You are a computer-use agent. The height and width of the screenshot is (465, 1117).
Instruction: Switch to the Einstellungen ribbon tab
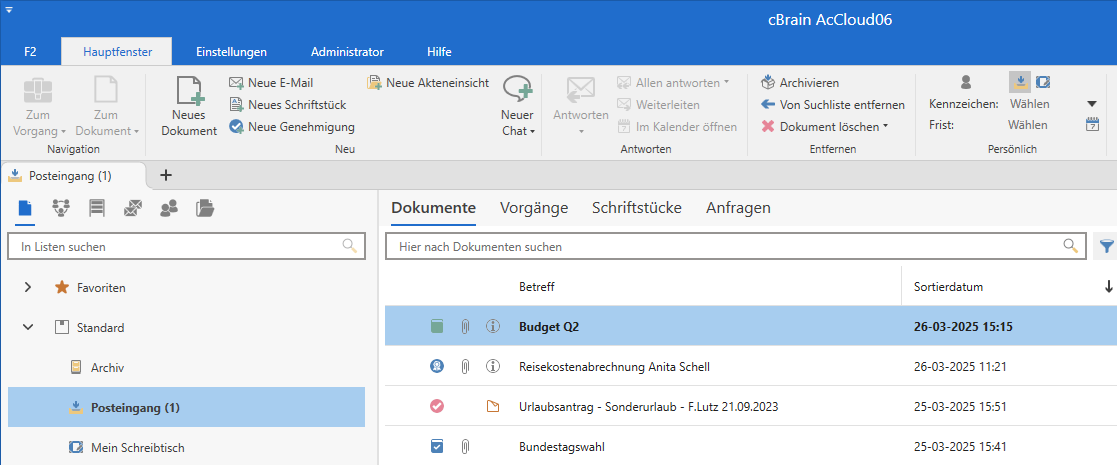coord(231,51)
